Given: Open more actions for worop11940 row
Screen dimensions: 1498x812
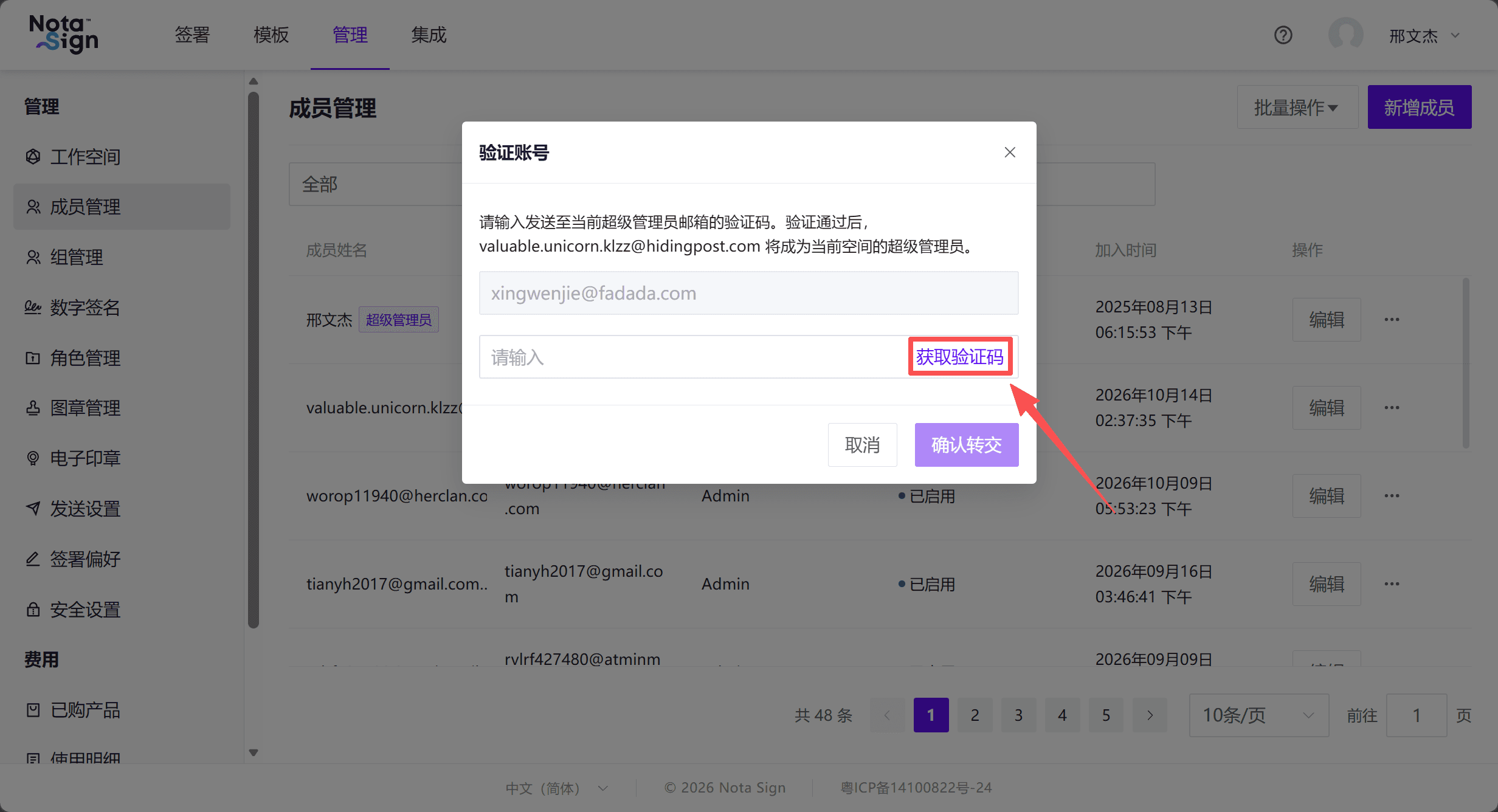Looking at the screenshot, I should 1392,496.
